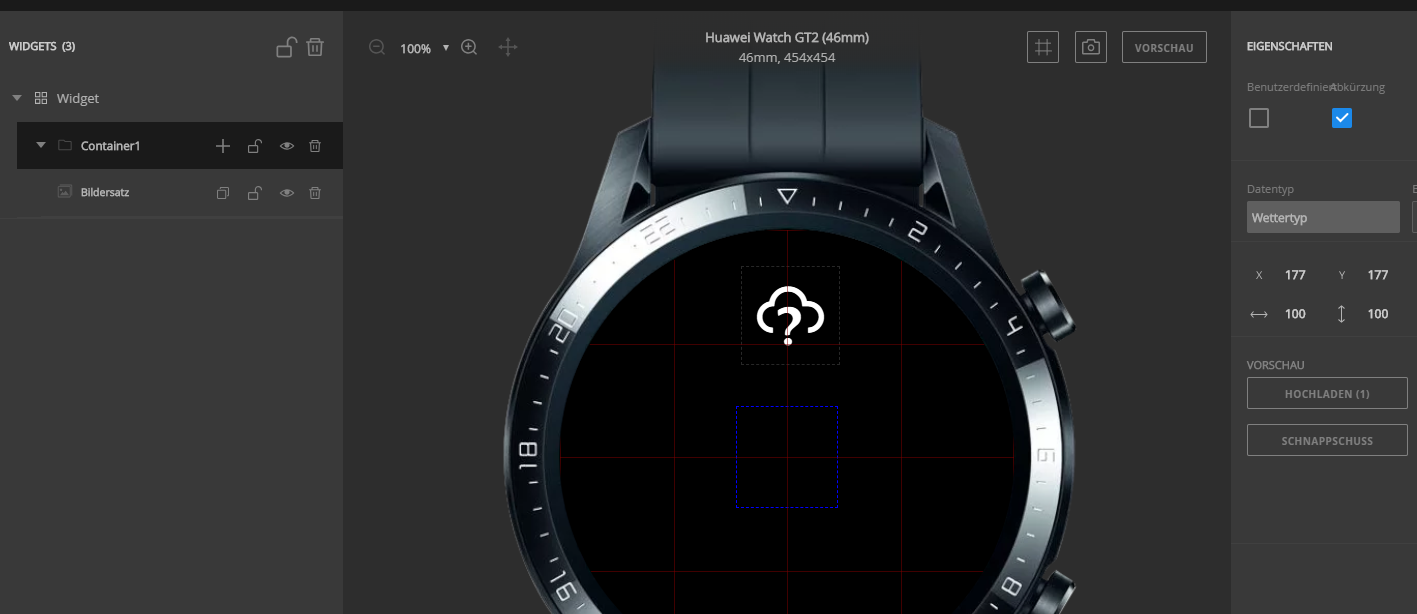
Task: Click the HOCHLADEN (1) button
Action: pyautogui.click(x=1327, y=393)
